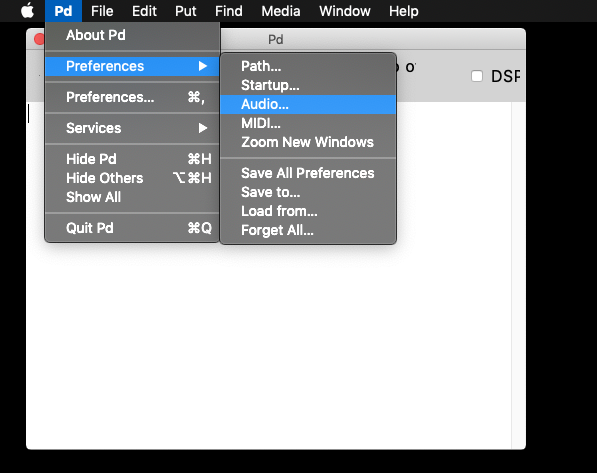Toggle Zoom New Windows option

point(308,142)
